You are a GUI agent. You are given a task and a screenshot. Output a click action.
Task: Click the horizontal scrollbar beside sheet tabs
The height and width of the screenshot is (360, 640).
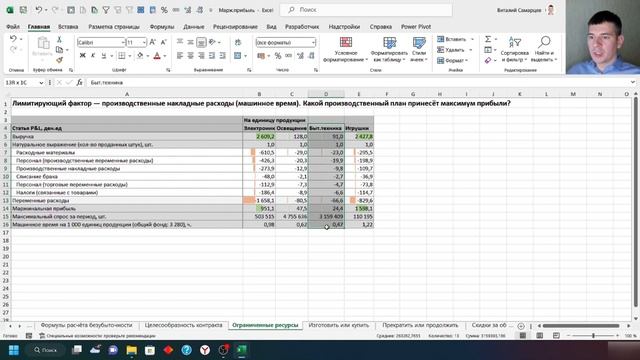[581, 326]
